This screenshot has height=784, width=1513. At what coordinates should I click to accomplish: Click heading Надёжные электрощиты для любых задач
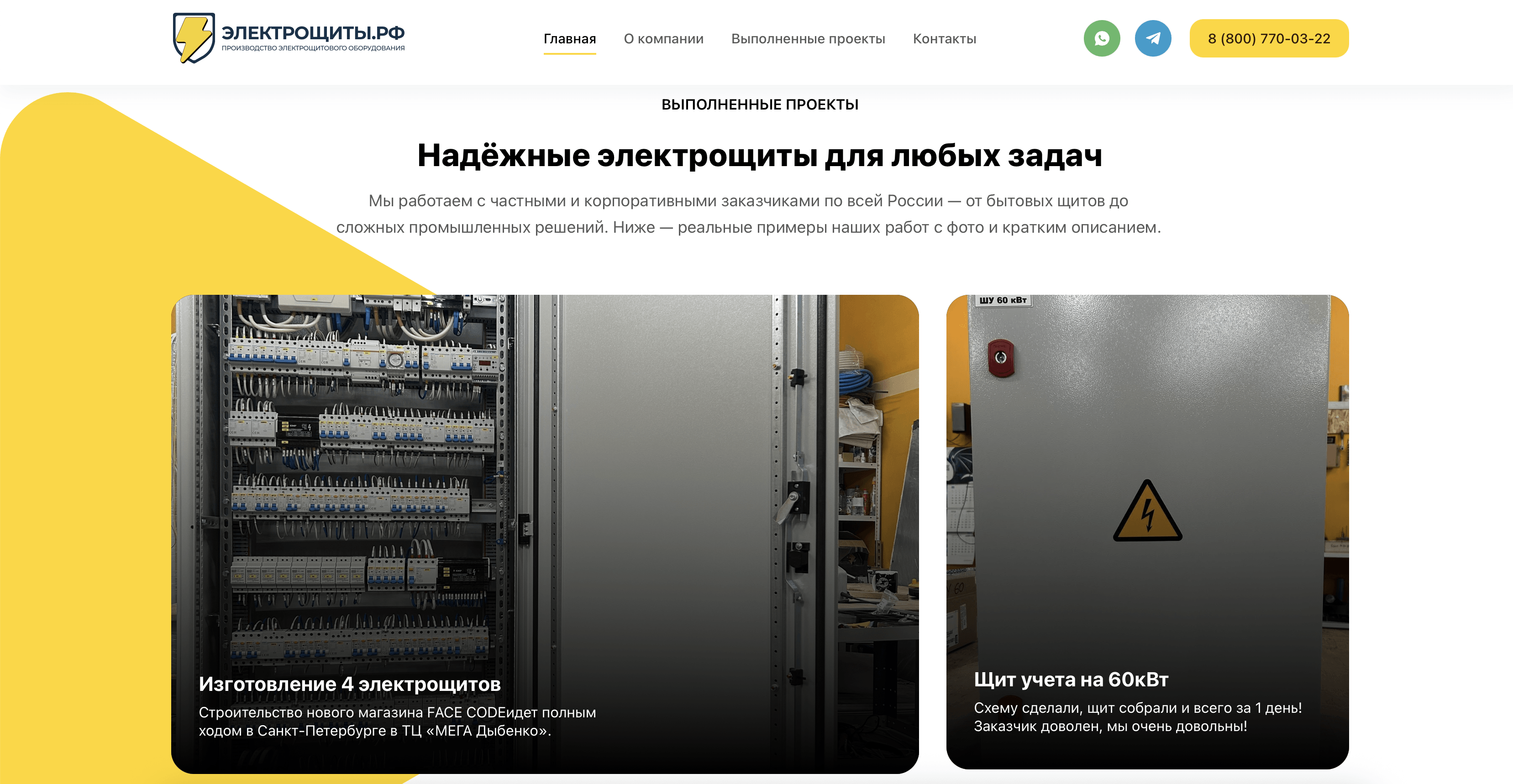click(x=759, y=156)
